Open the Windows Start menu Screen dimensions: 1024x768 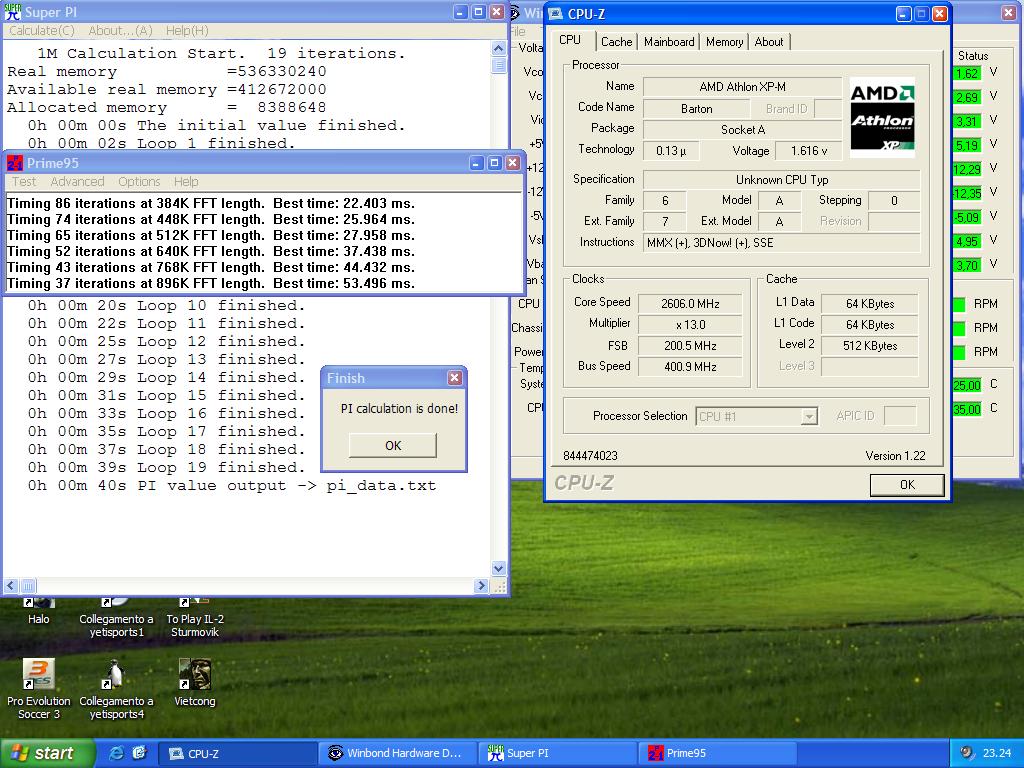tap(47, 753)
